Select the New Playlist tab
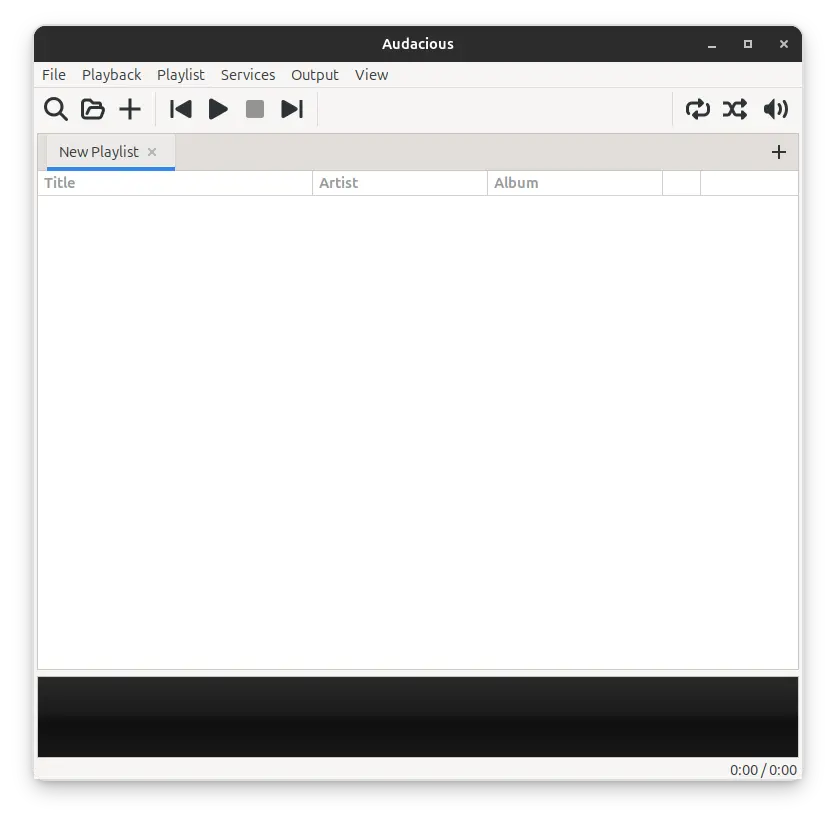The height and width of the screenshot is (821, 836). [x=98, y=152]
